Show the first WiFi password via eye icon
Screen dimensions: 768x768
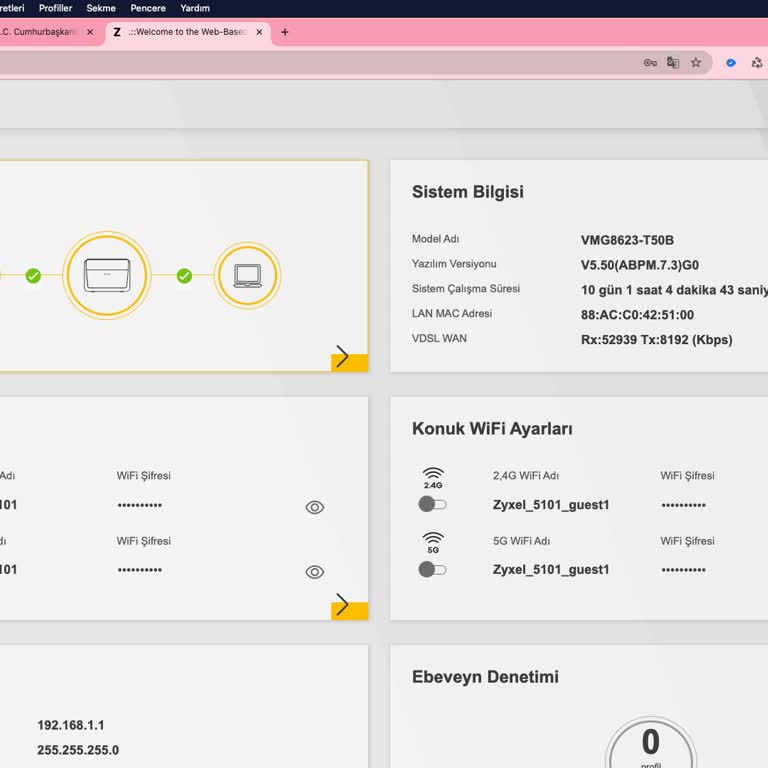pos(314,507)
